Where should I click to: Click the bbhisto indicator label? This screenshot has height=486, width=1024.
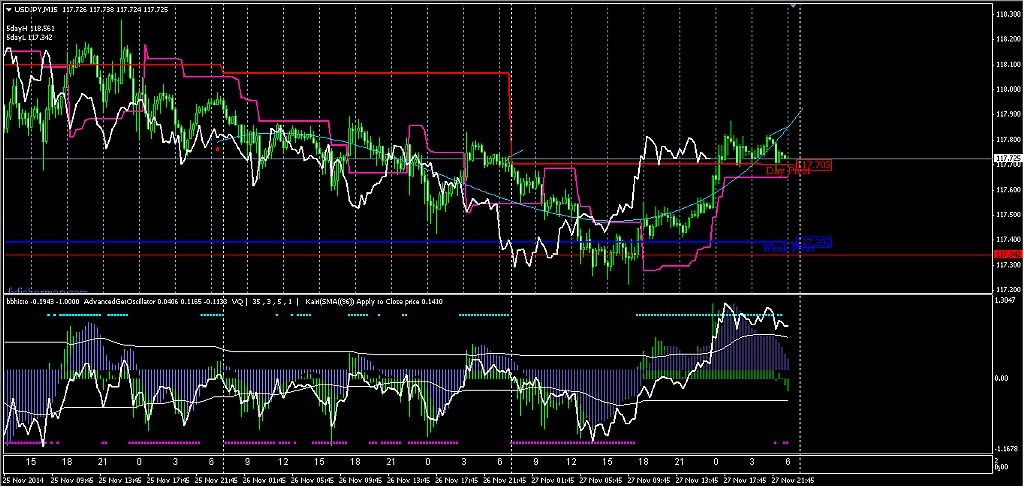point(18,300)
